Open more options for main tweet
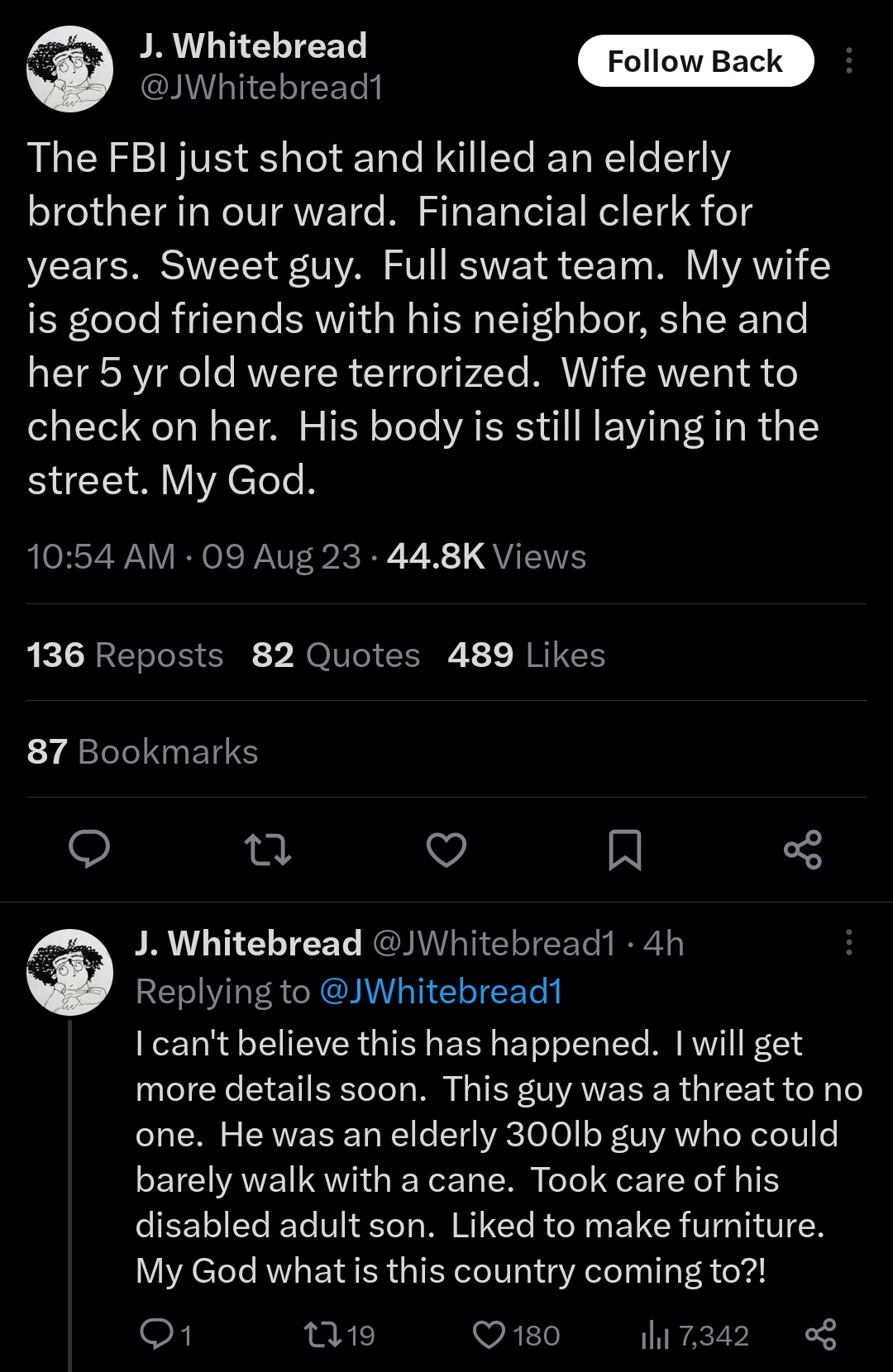Viewport: 893px width, 1372px height. point(848,61)
